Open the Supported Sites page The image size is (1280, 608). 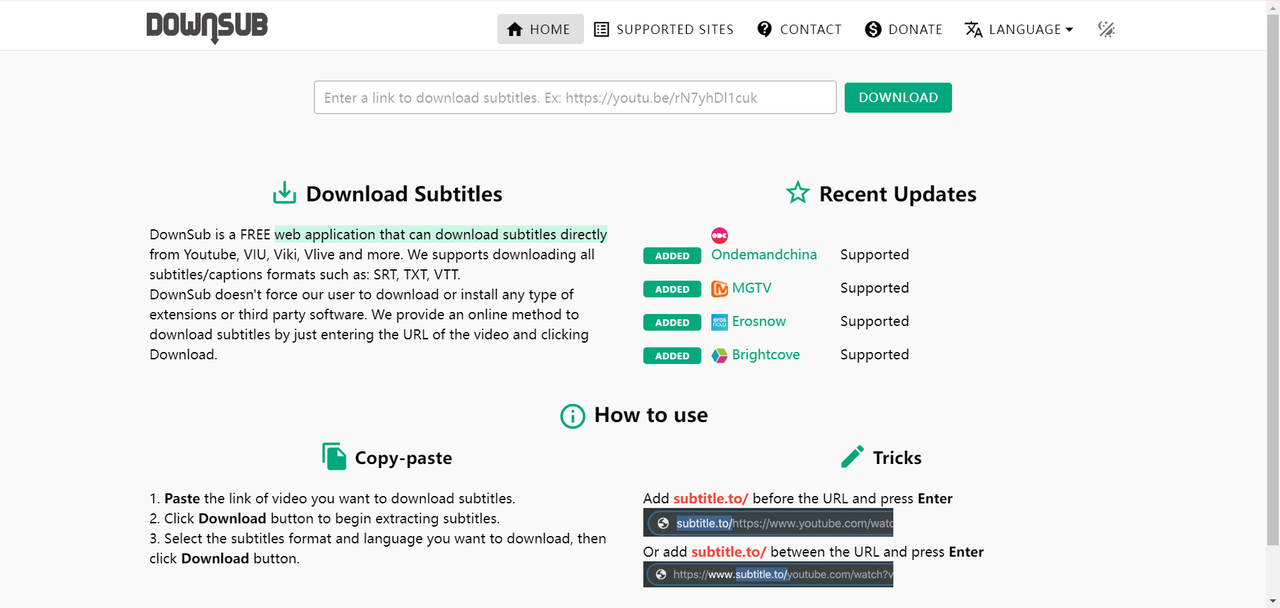(664, 29)
